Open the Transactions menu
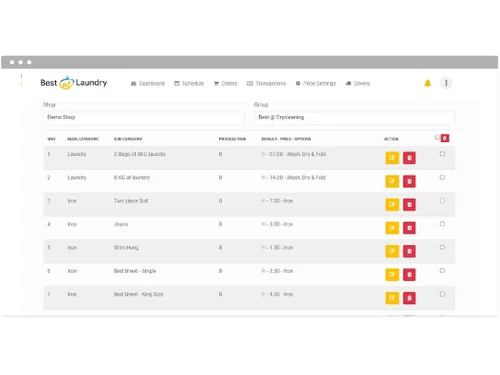 266,83
